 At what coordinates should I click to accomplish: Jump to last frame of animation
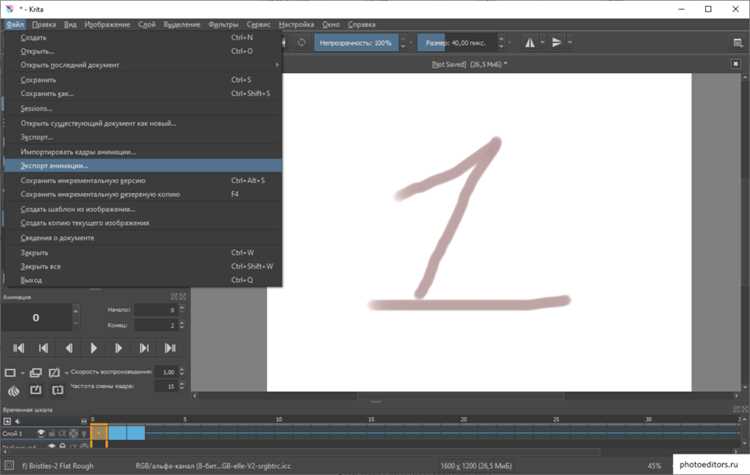tap(170, 348)
